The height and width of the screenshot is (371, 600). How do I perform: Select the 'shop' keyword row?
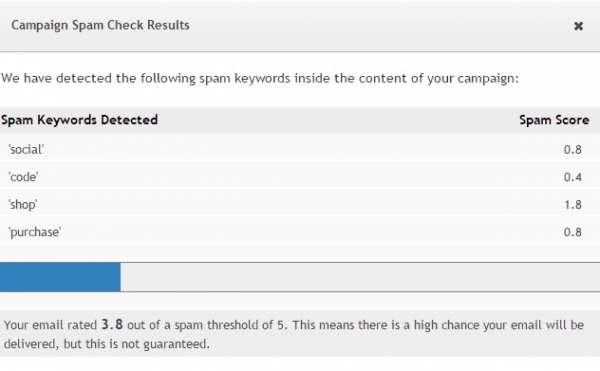[300, 204]
